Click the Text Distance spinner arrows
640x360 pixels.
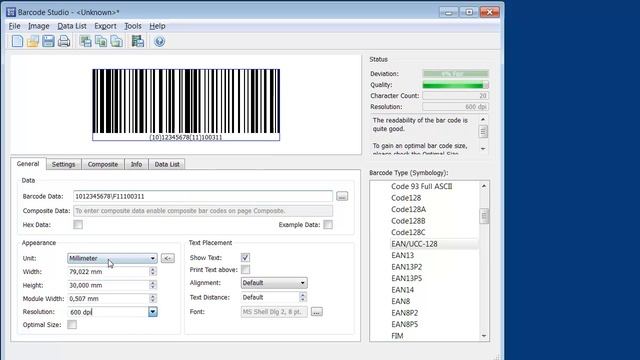(302, 297)
